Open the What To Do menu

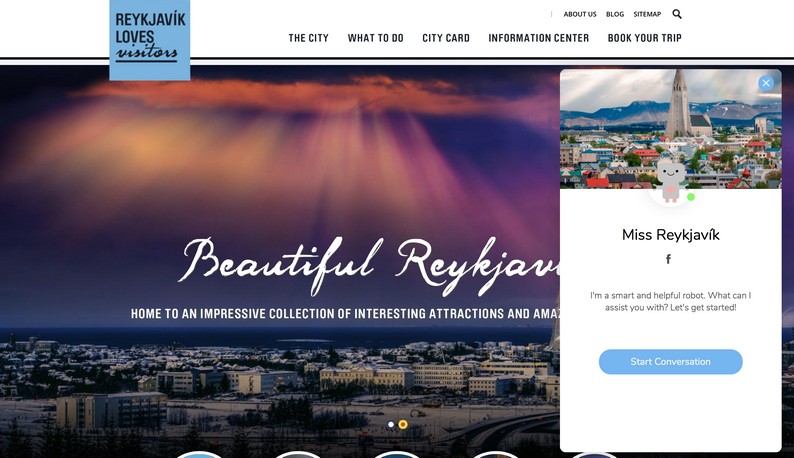(x=375, y=38)
